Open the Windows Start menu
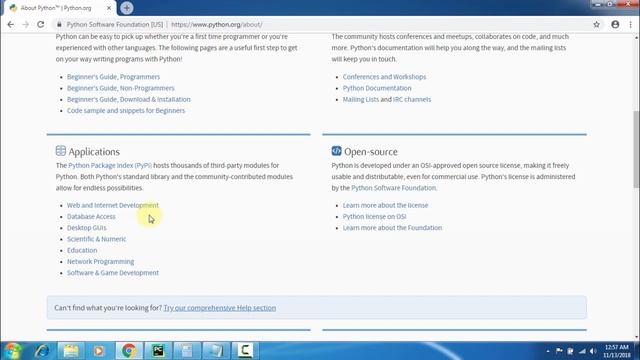This screenshot has width=640, height=360. (x=13, y=351)
